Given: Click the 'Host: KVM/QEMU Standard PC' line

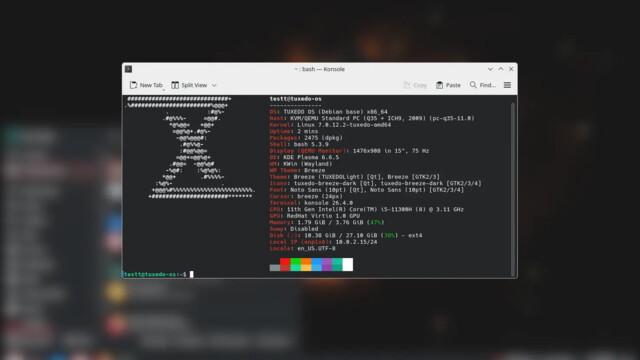Looking at the screenshot, I should coord(372,118).
